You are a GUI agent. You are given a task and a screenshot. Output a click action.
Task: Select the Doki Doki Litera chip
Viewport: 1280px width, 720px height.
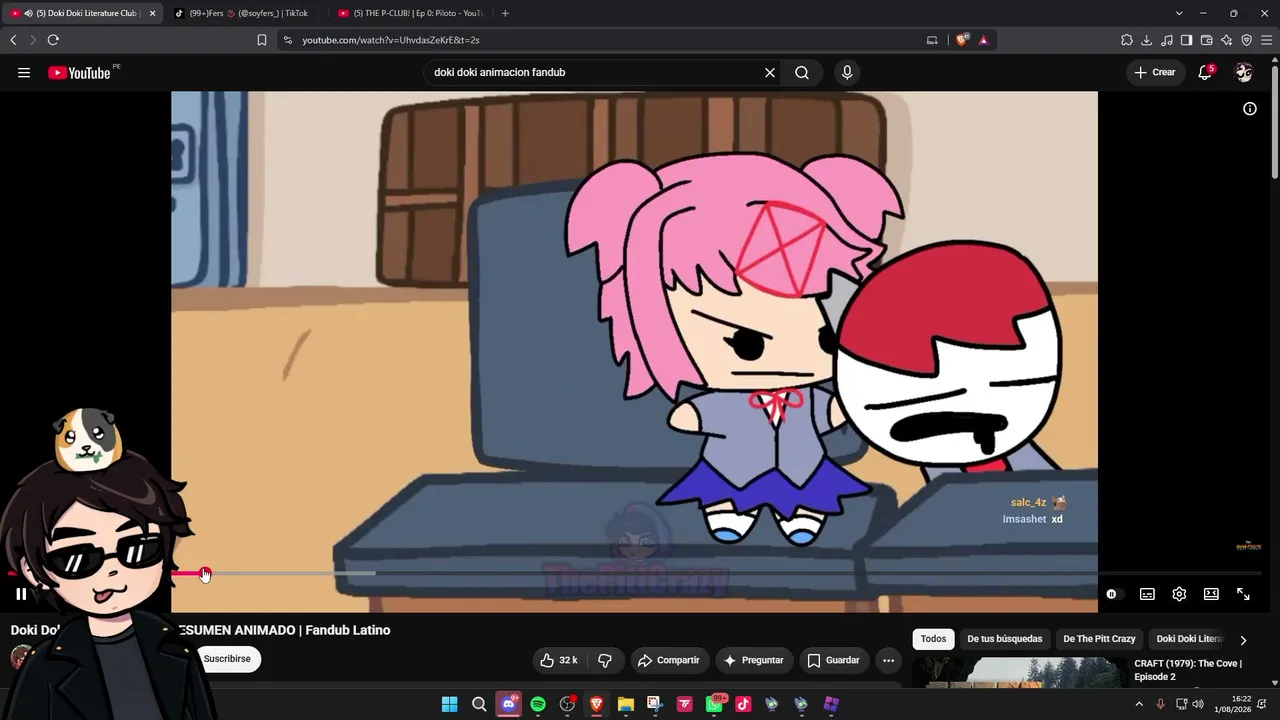pyautogui.click(x=1188, y=639)
